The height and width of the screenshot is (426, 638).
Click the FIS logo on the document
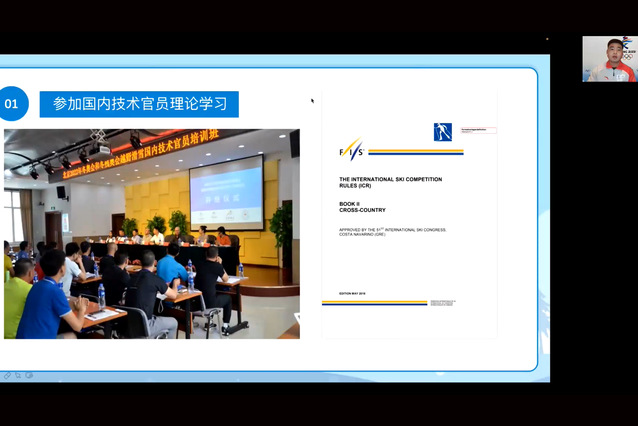(x=351, y=151)
